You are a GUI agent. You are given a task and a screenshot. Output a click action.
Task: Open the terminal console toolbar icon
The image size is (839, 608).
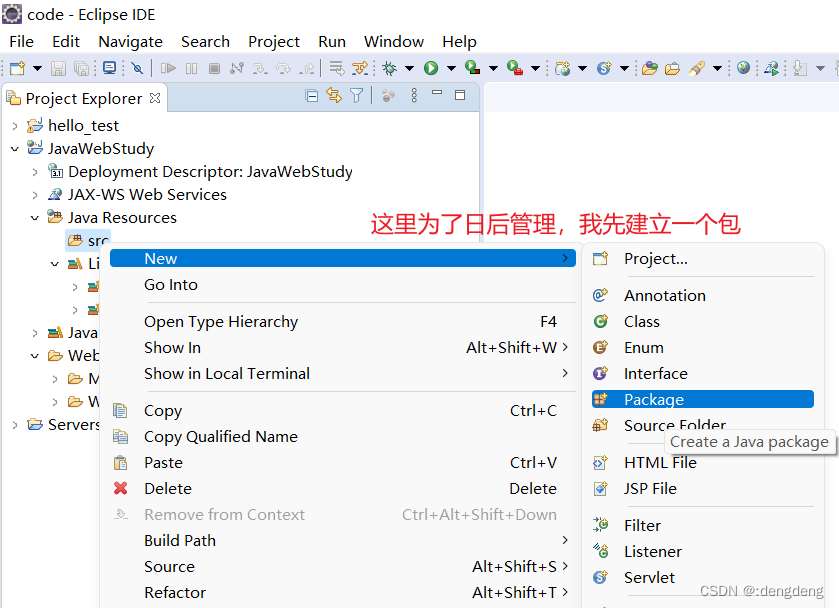pyautogui.click(x=110, y=67)
